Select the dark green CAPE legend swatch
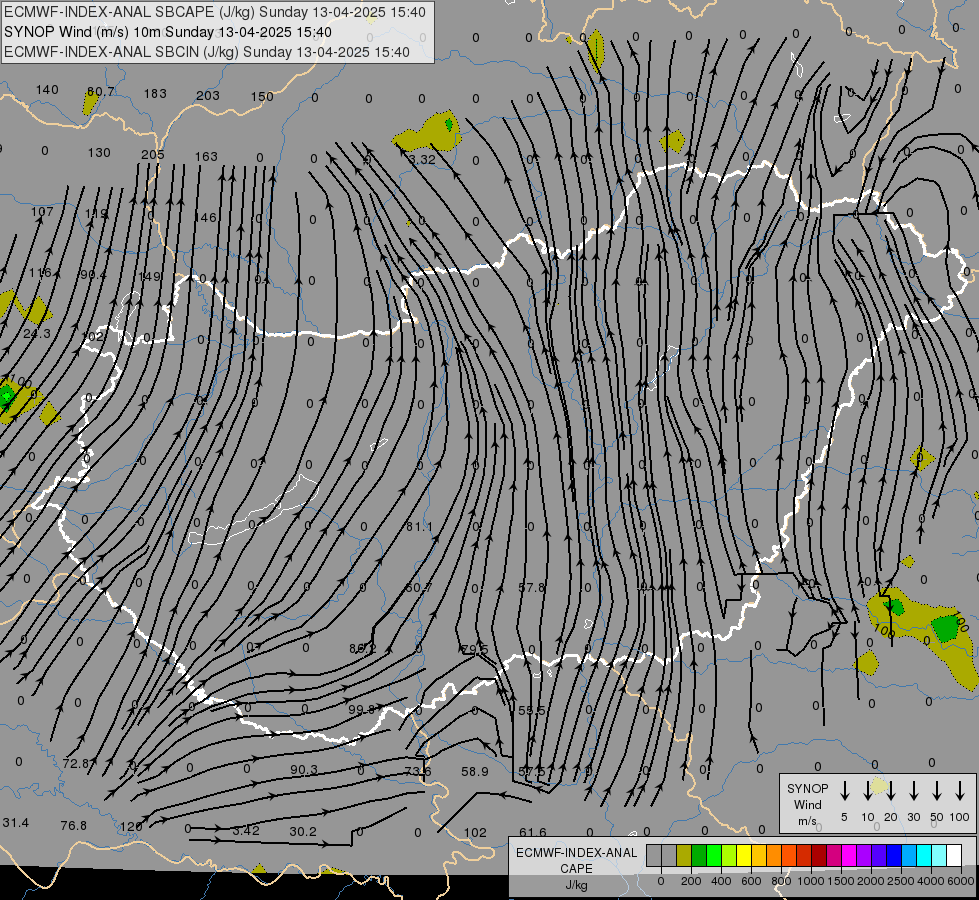The width and height of the screenshot is (979, 900). point(699,855)
